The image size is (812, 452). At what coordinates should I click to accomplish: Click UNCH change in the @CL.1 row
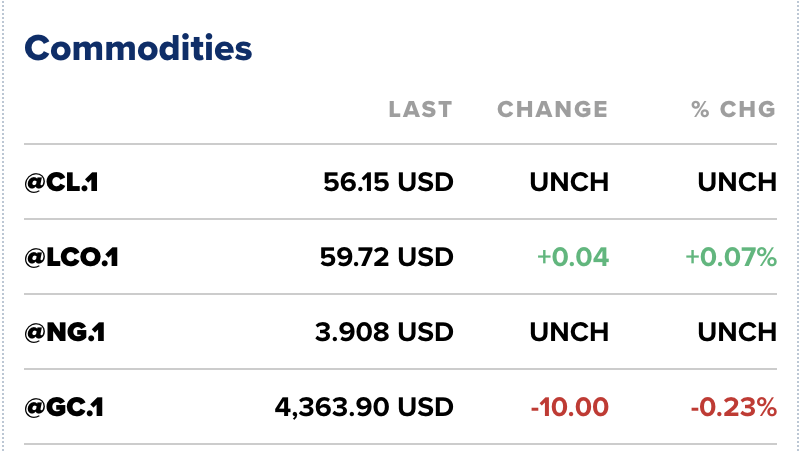click(x=568, y=182)
